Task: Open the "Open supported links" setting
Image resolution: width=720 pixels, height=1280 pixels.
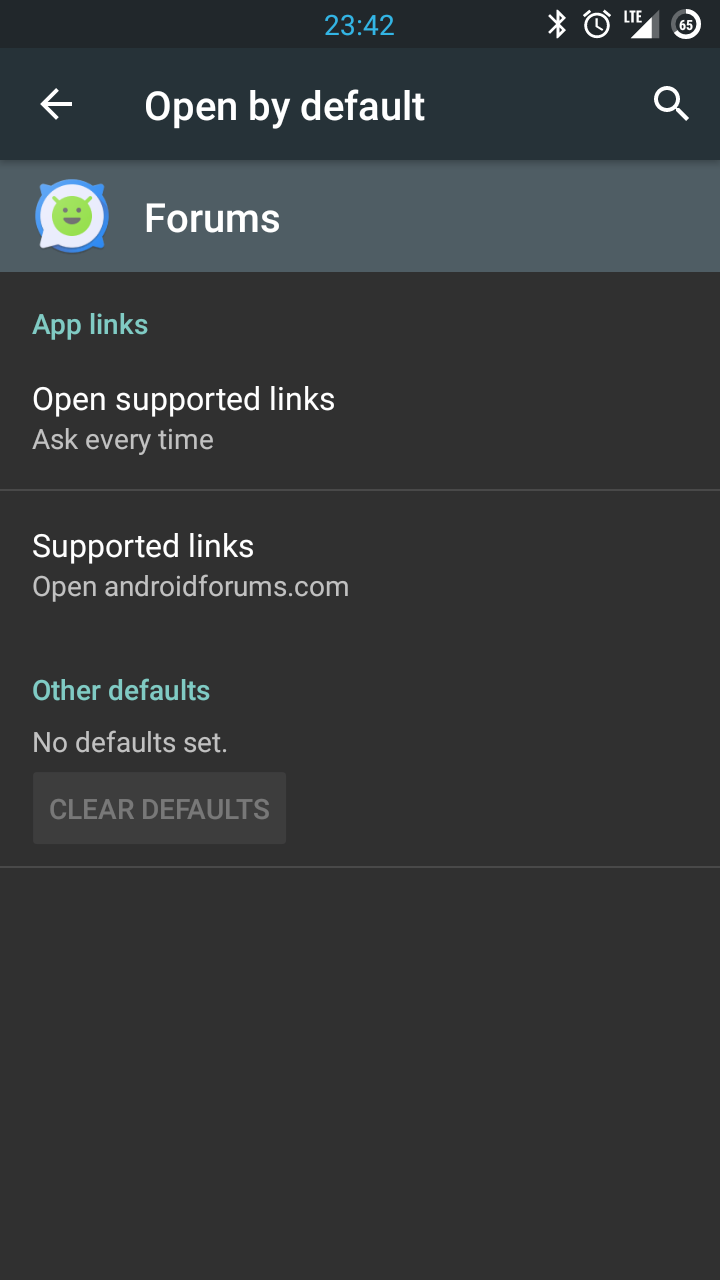Action: click(184, 399)
